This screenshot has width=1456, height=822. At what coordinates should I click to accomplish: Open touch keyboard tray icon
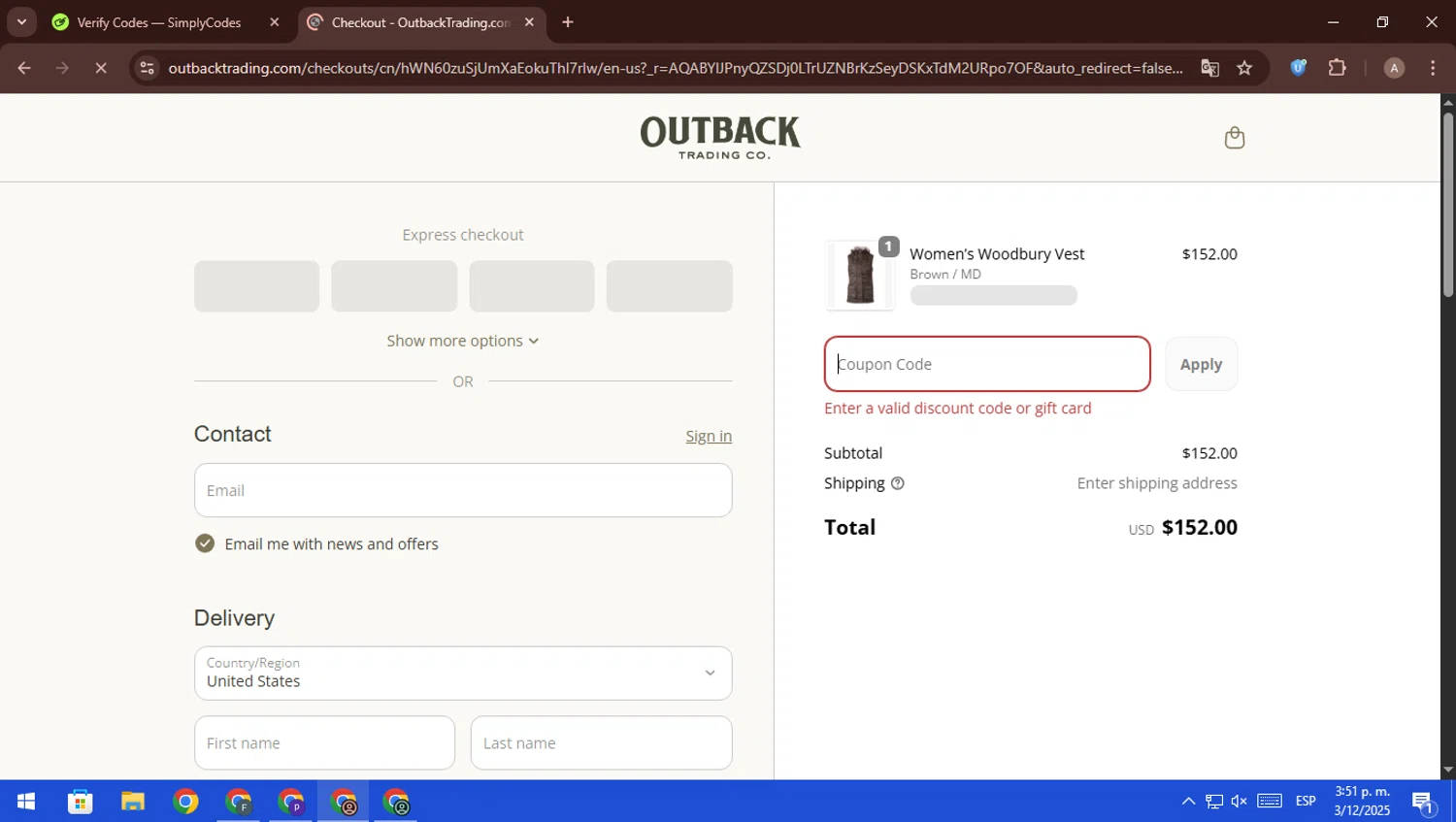pyautogui.click(x=1270, y=802)
